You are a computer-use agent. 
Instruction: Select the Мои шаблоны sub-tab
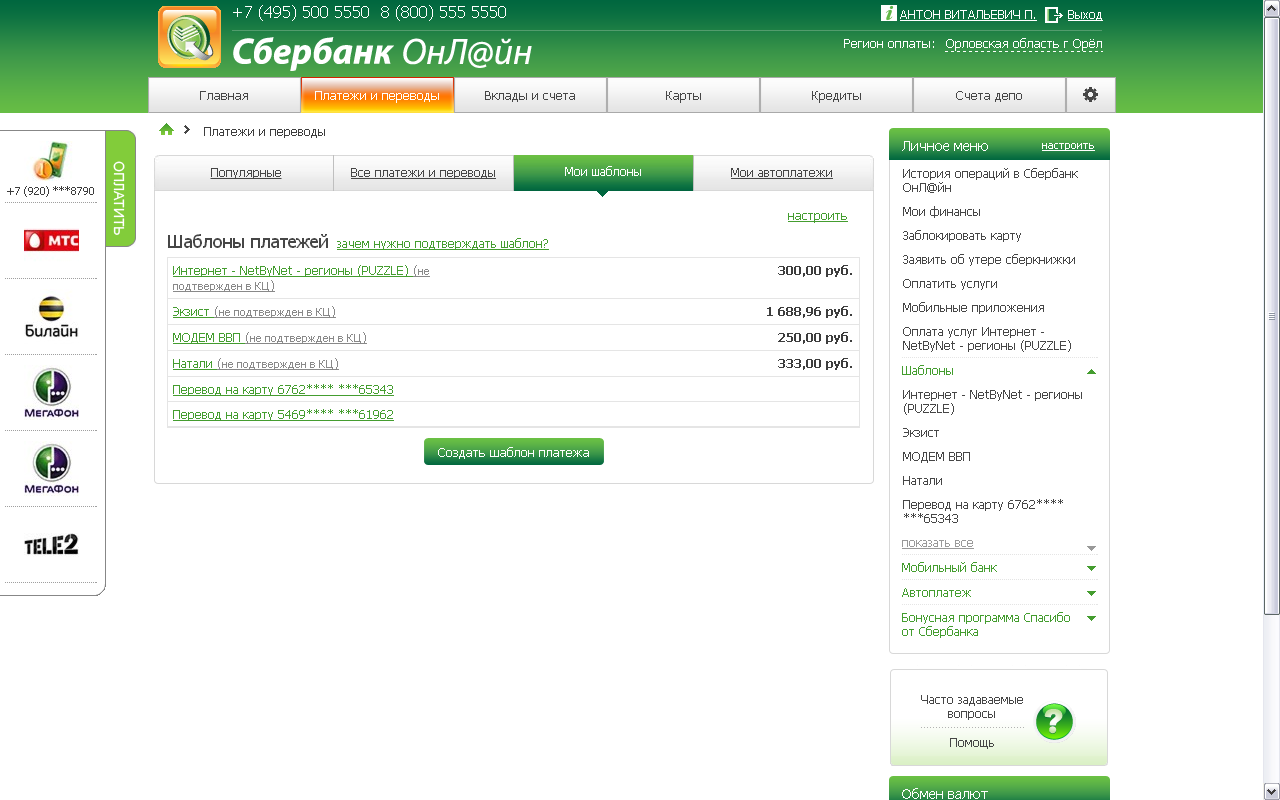click(603, 172)
